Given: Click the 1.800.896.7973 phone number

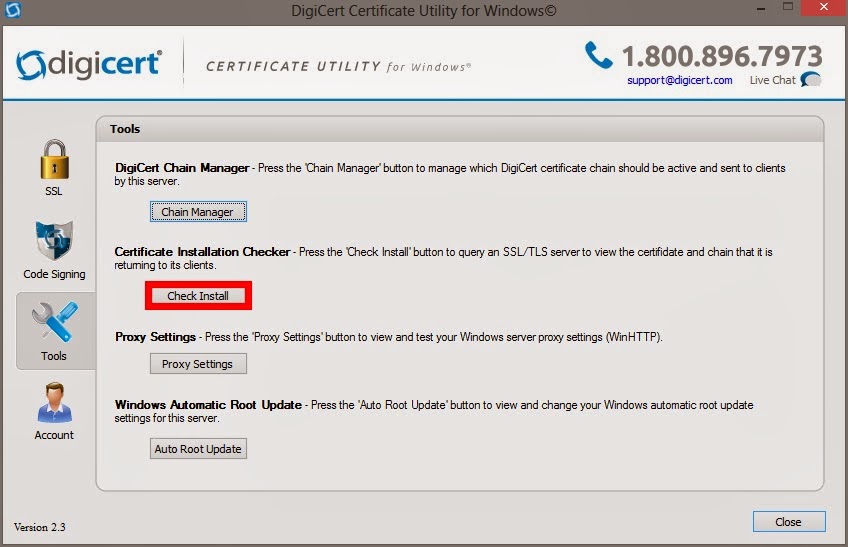Looking at the screenshot, I should click(722, 56).
